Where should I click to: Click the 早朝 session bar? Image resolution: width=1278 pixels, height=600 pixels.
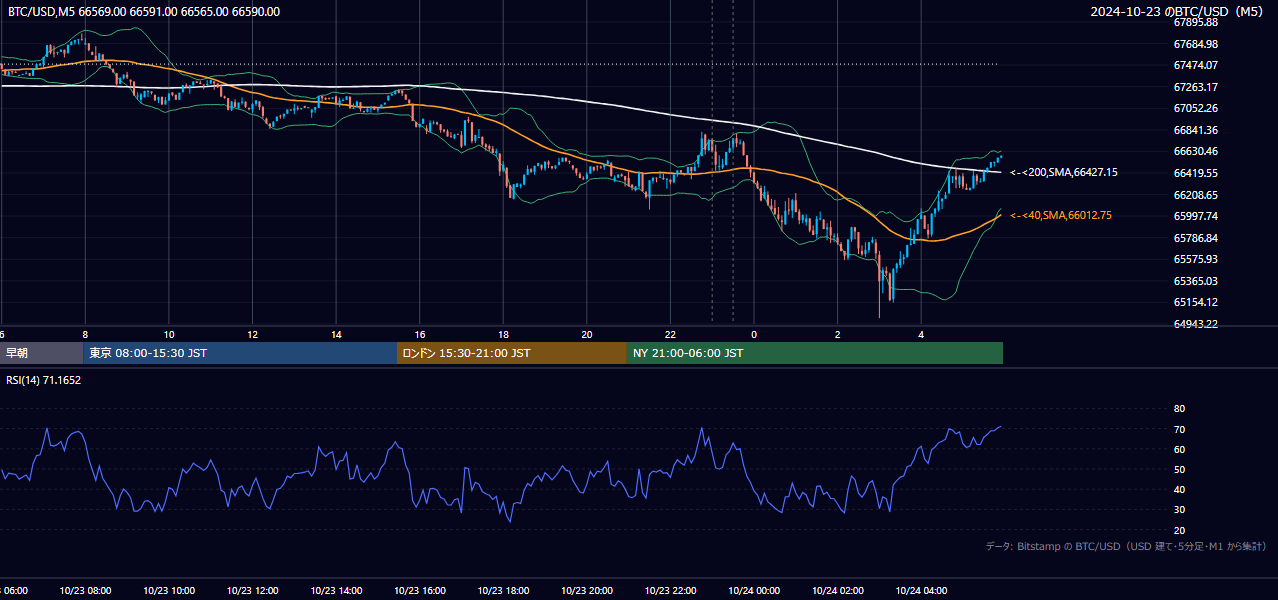point(41,353)
